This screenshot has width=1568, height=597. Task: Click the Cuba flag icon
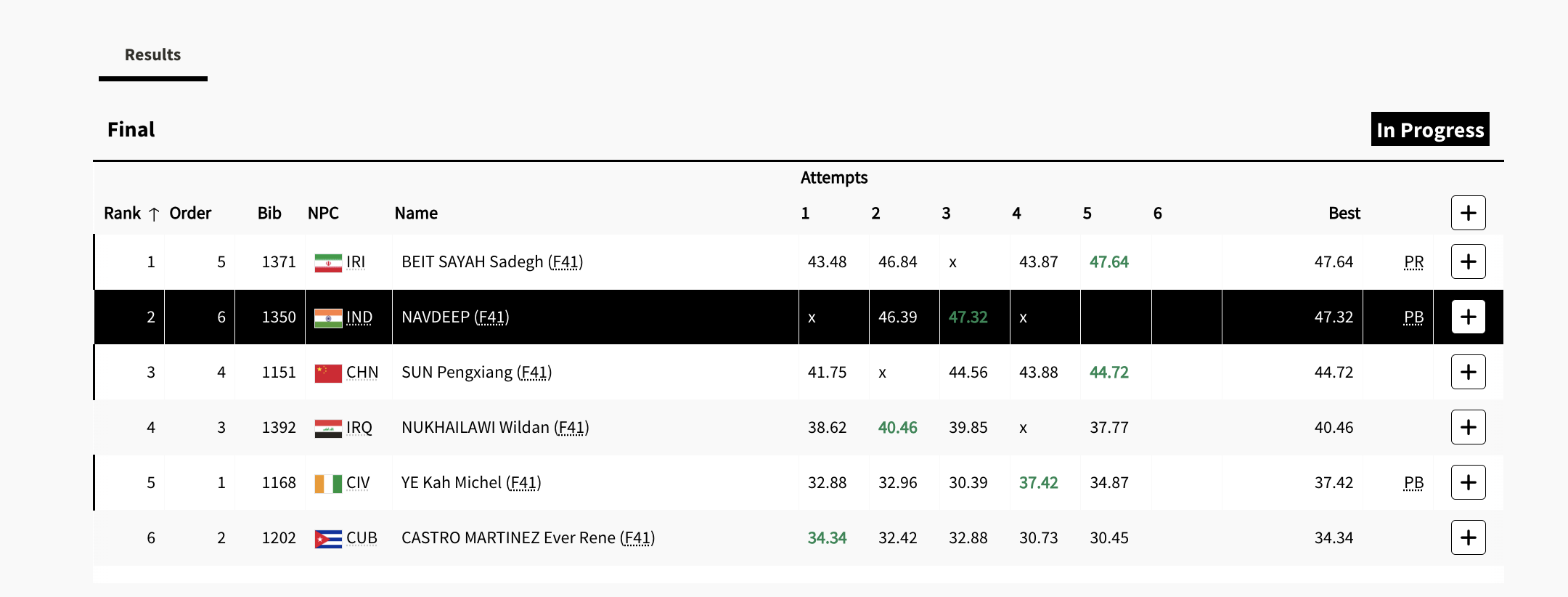[x=328, y=538]
